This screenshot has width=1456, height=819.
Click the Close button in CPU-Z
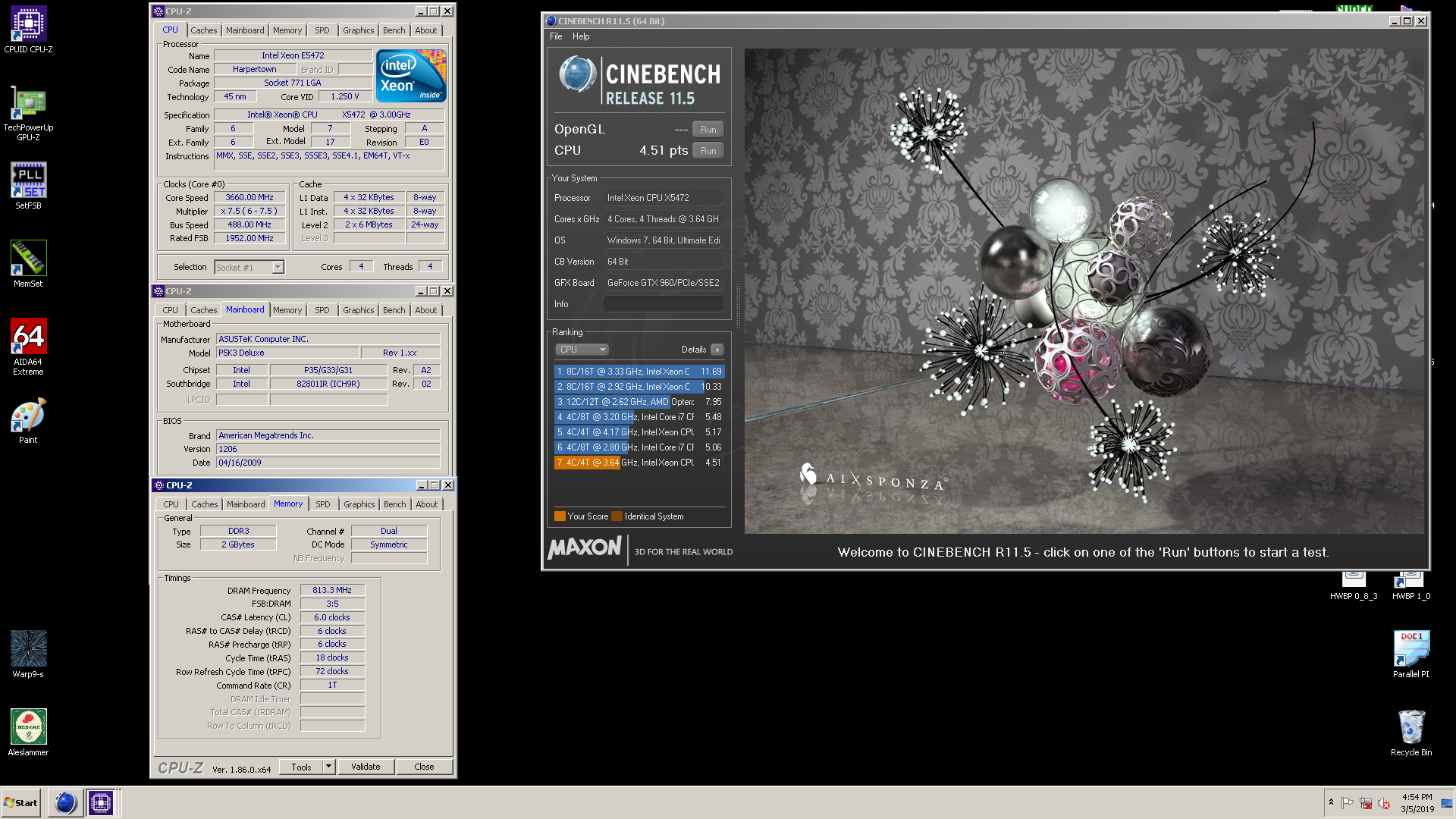point(424,767)
